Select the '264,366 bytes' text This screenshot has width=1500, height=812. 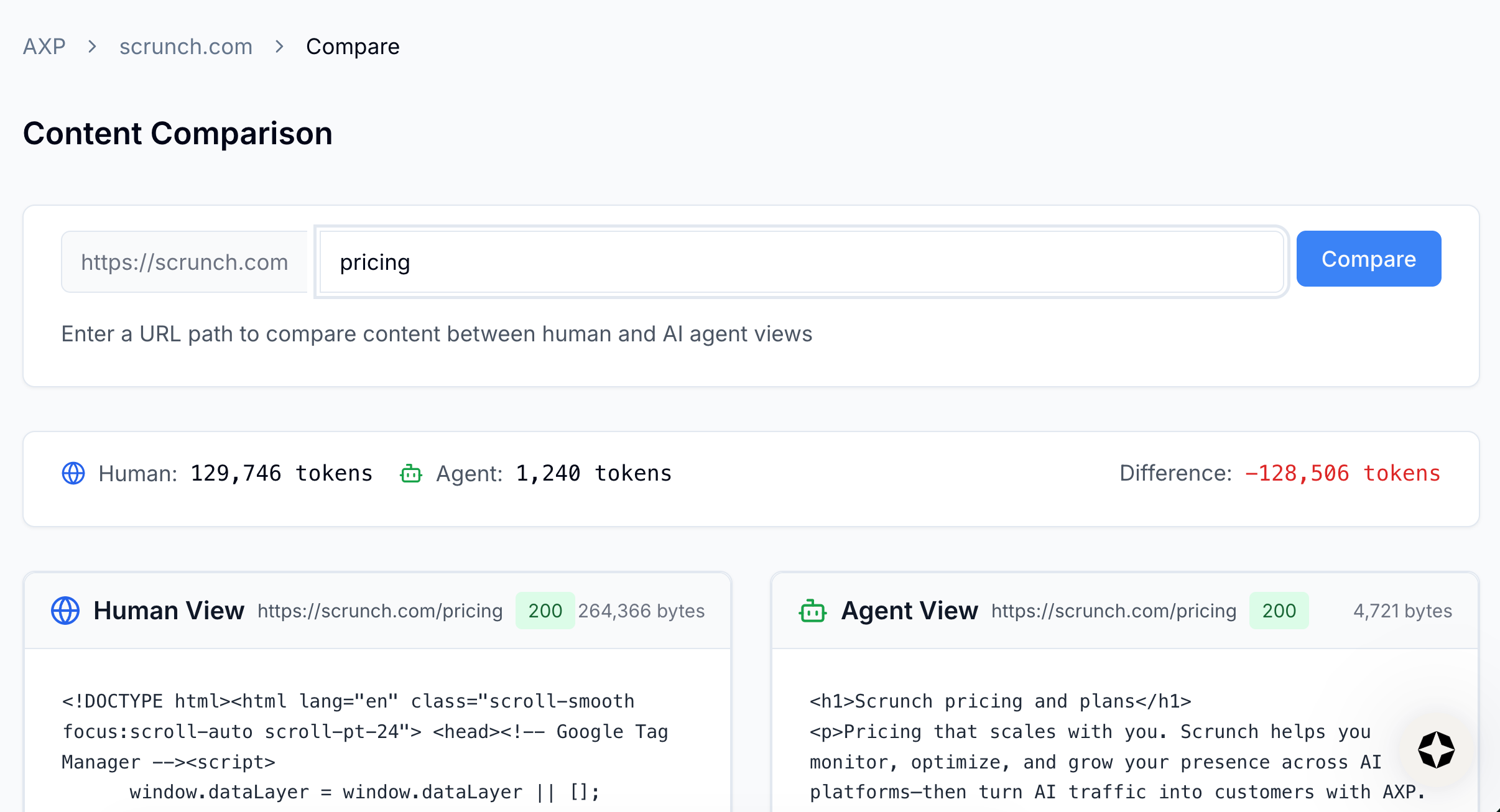click(x=641, y=611)
